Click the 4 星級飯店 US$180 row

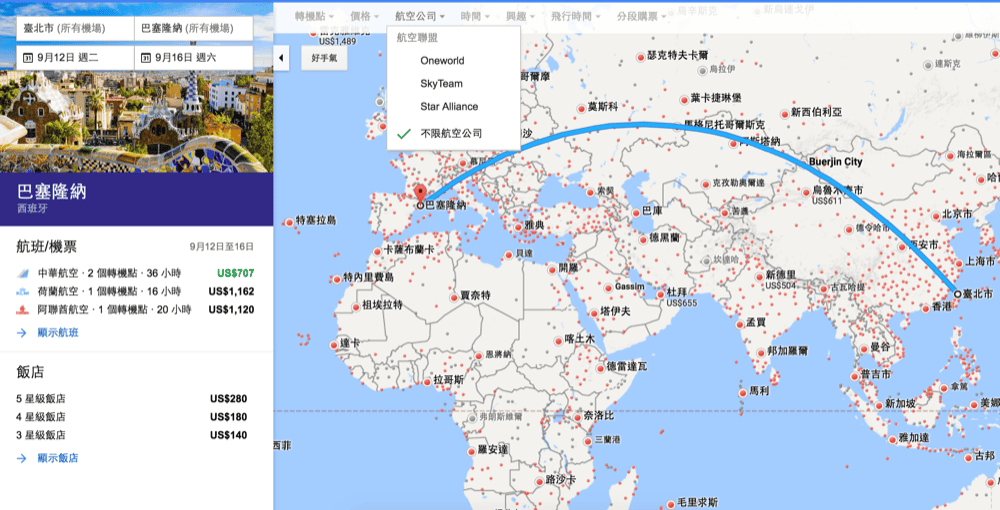tap(132, 417)
